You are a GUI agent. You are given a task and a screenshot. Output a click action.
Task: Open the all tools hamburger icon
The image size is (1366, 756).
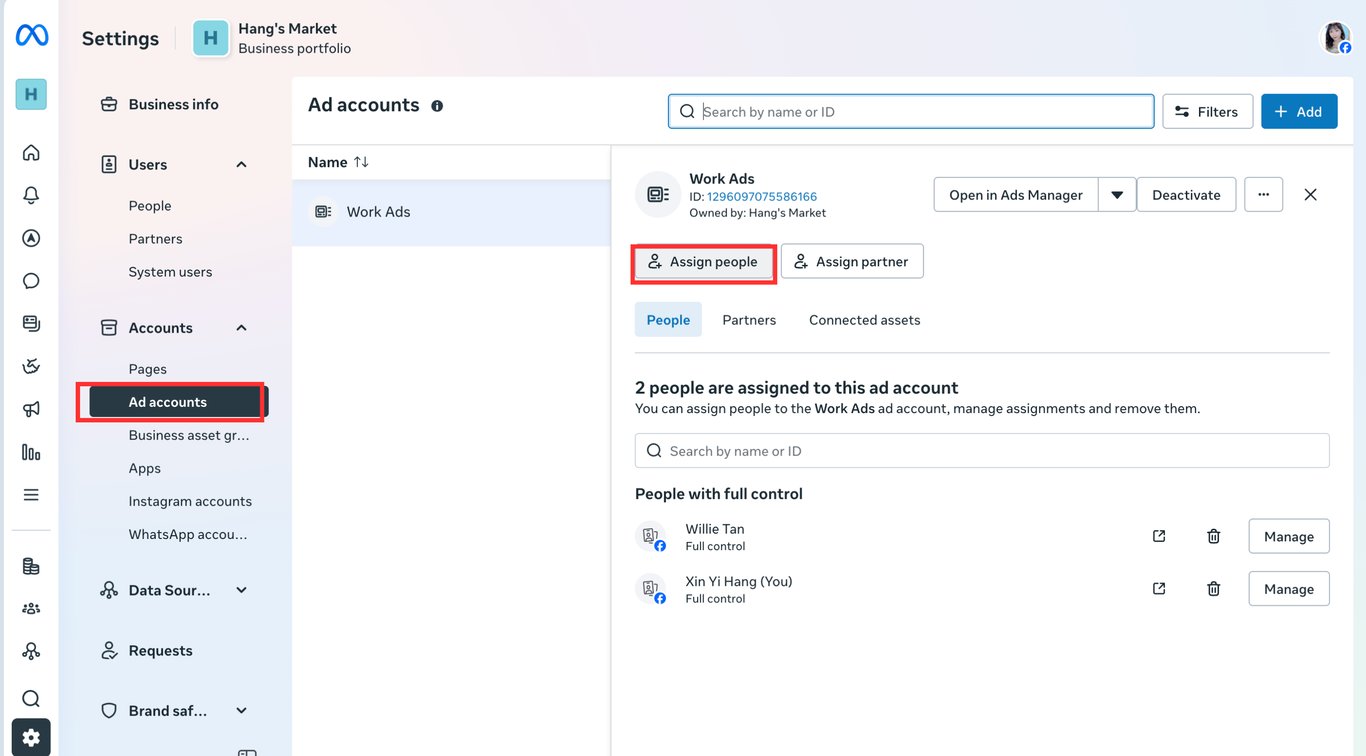31,495
